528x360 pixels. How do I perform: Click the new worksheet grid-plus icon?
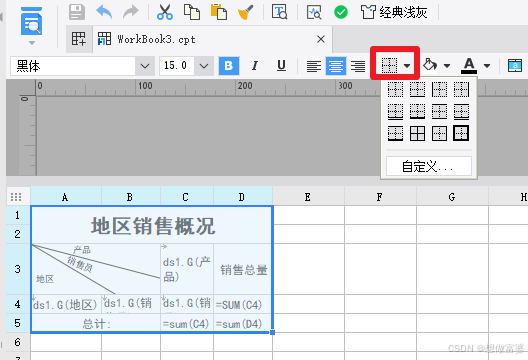[x=79, y=39]
